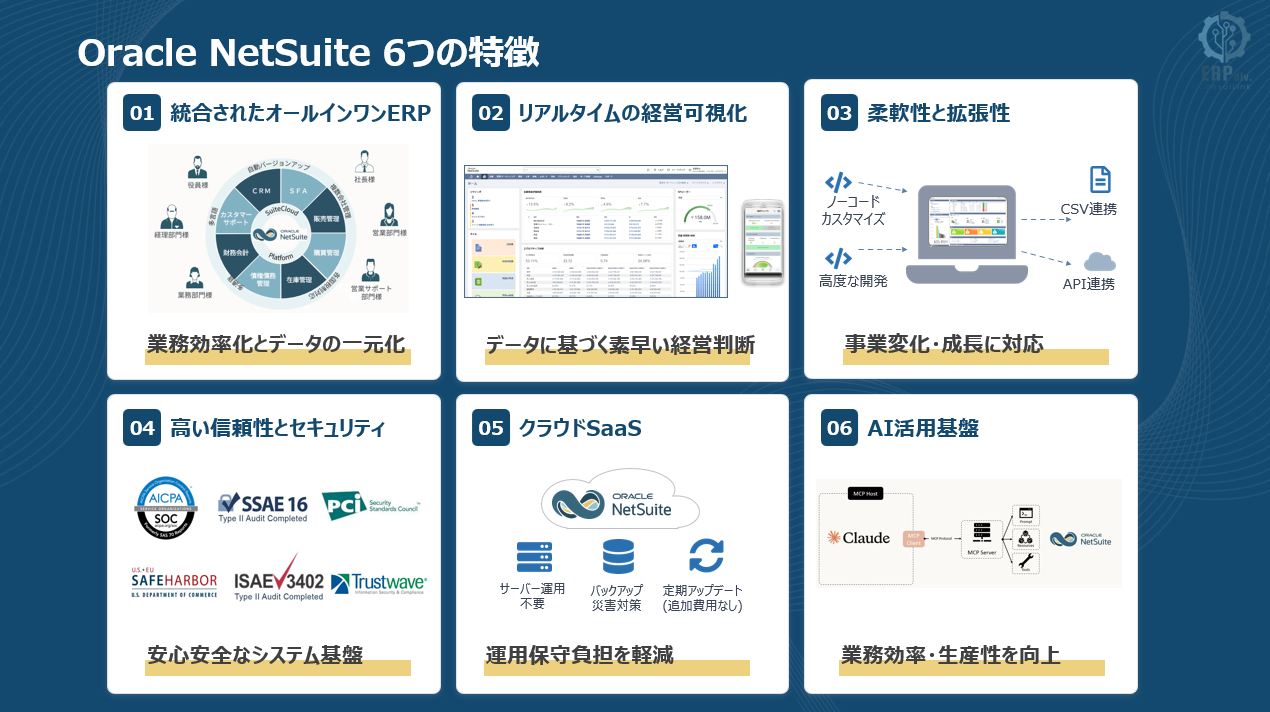The width and height of the screenshot is (1270, 712).
Task: Click the SSAE 16 logo
Action: 263,507
